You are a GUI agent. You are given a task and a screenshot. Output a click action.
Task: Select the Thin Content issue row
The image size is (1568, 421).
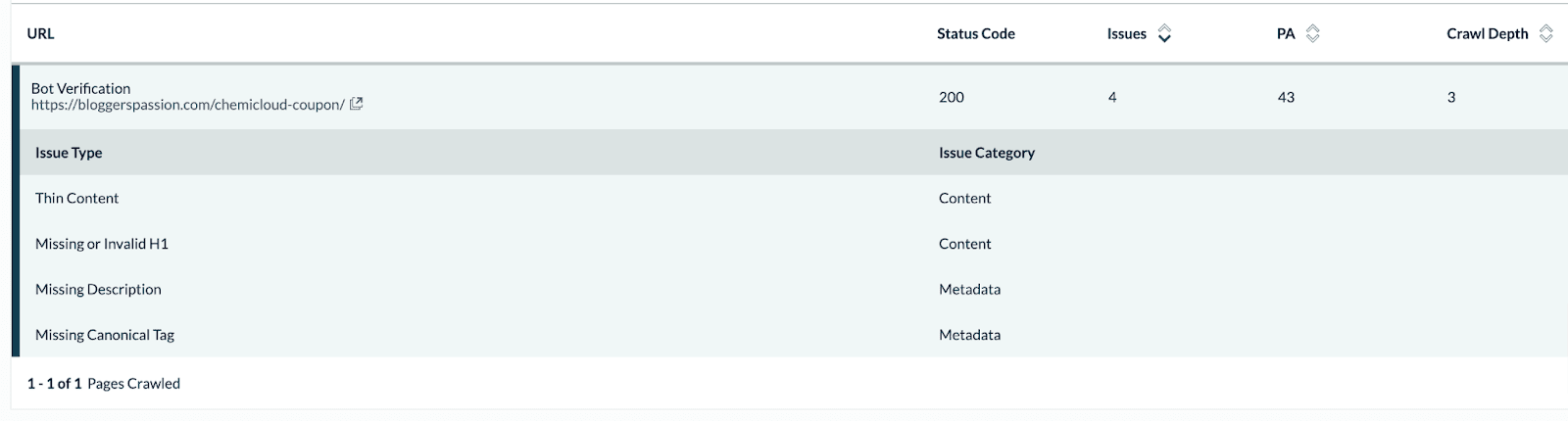pyautogui.click(x=76, y=198)
